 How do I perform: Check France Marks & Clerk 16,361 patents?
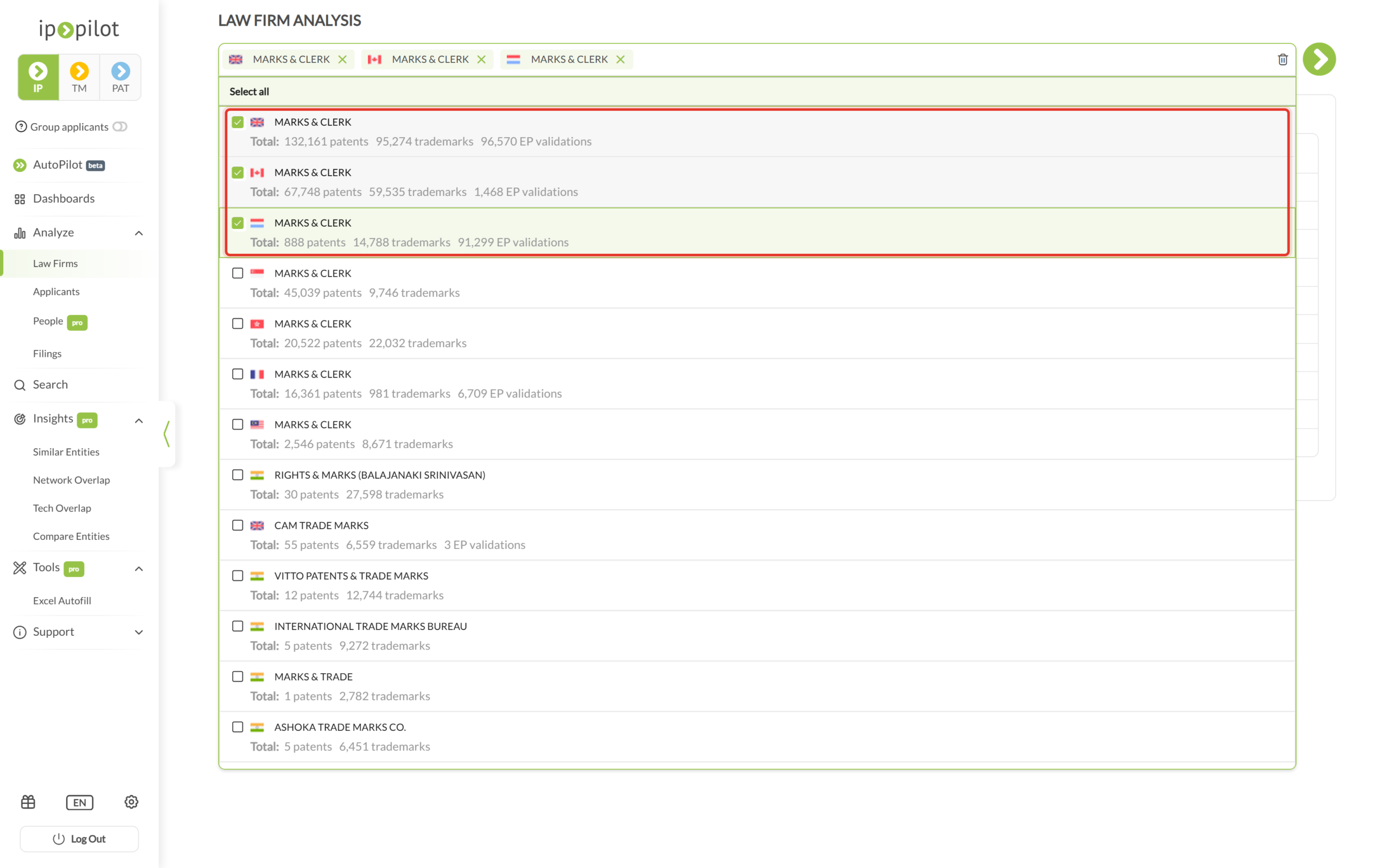(238, 374)
